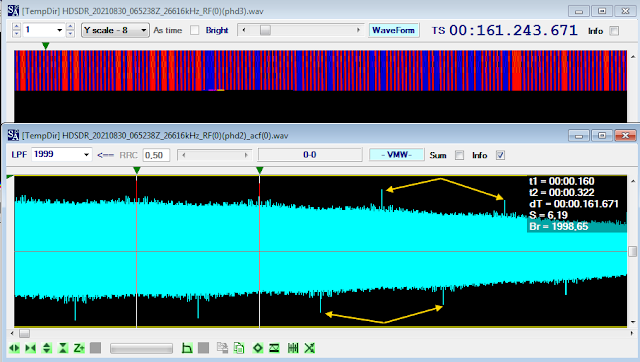Click the second green marker above waveform
This screenshot has height=362, width=640.
pos(260,170)
